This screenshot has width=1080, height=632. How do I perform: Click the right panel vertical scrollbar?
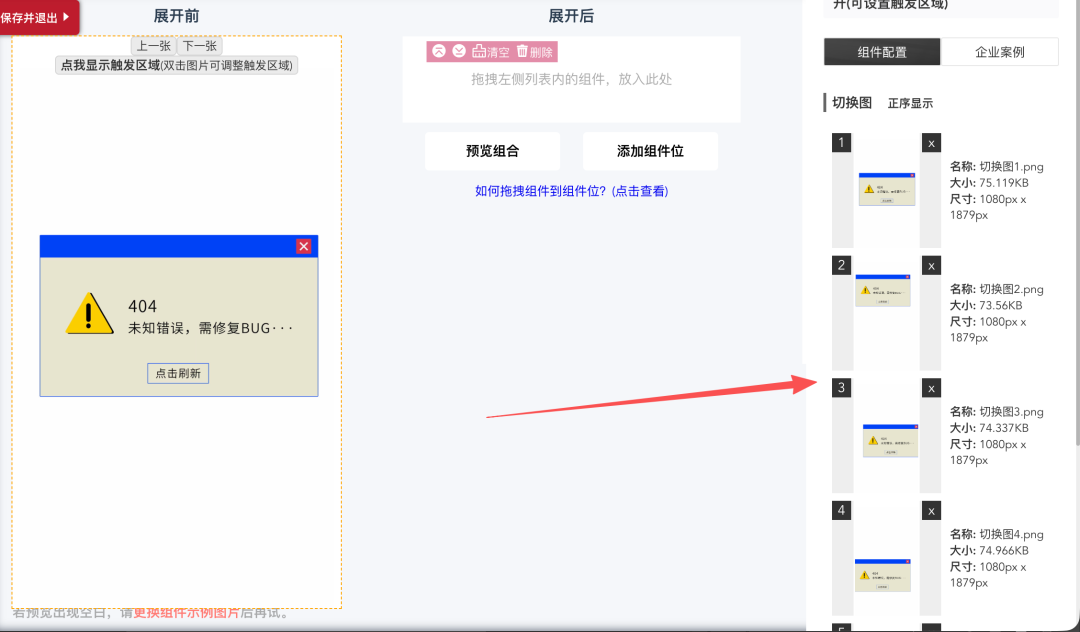coord(1077,222)
